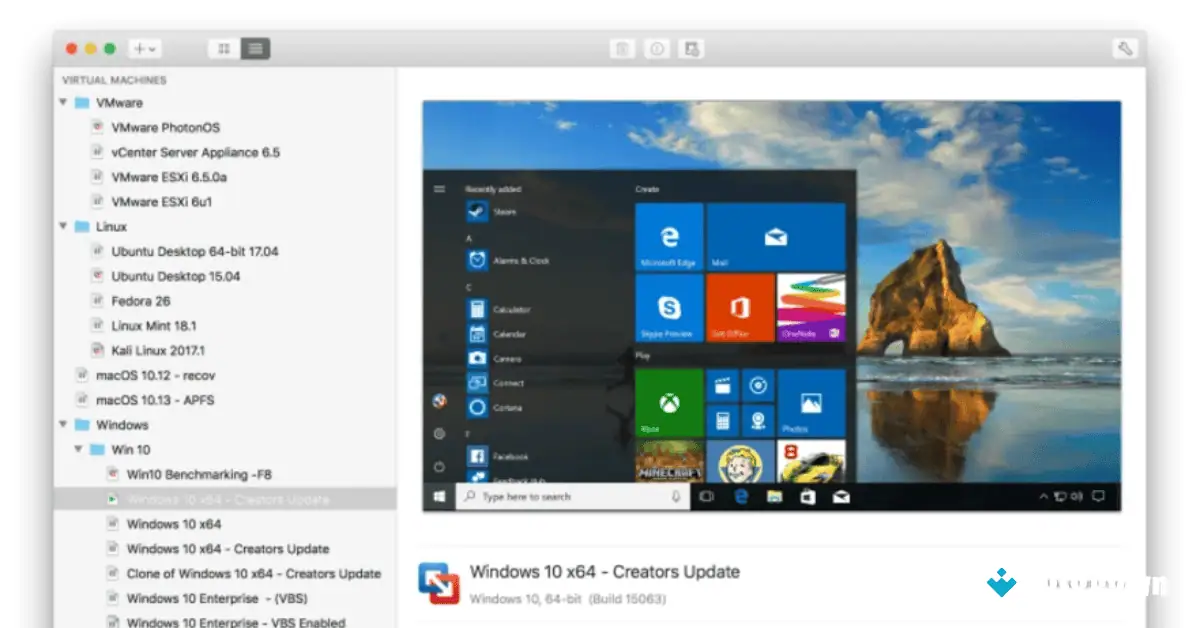Click the Type here to search field
1200x628 pixels.
pyautogui.click(x=560, y=496)
